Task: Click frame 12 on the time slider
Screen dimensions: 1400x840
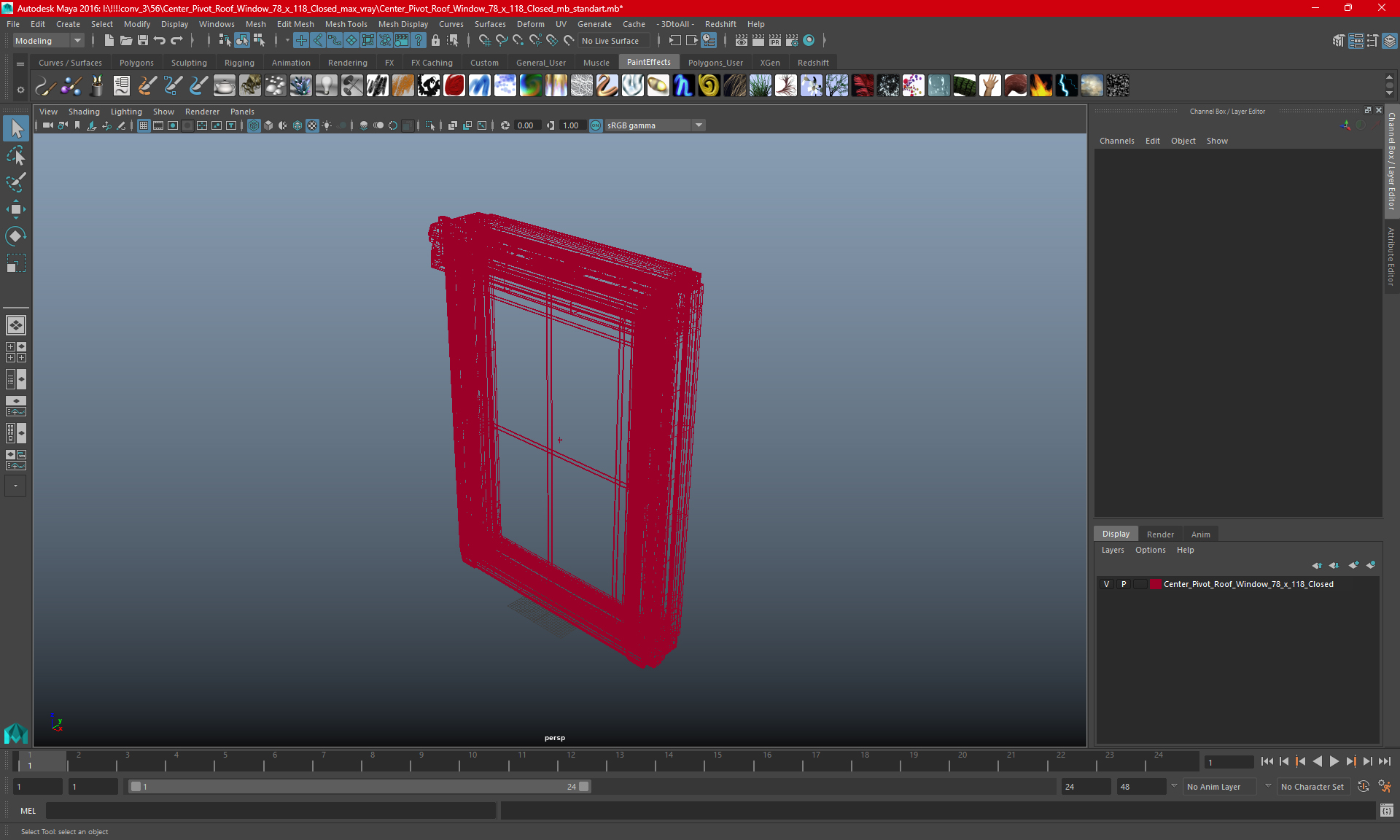Action: tap(570, 762)
